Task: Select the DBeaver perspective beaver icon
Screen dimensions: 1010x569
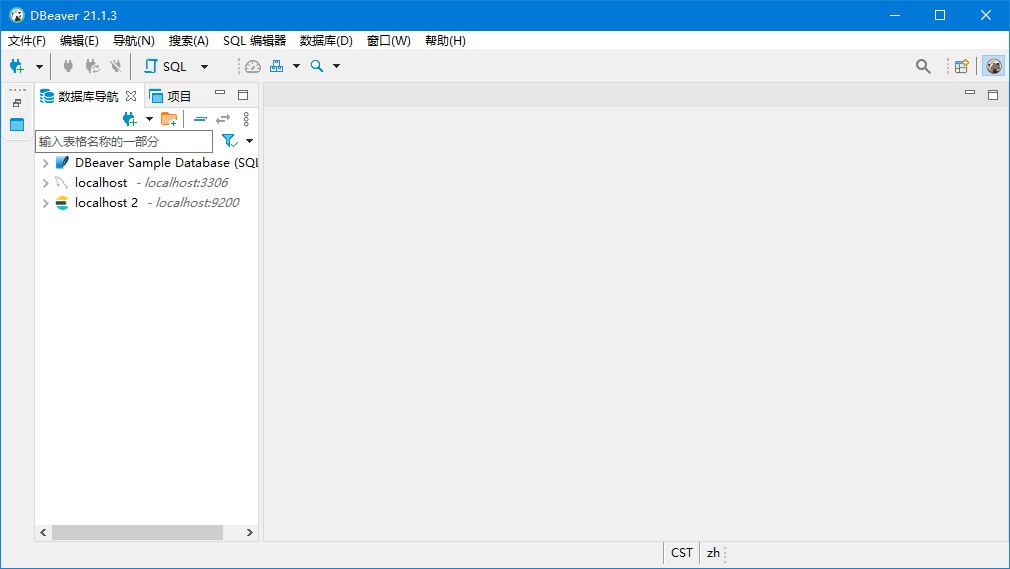Action: tap(994, 66)
